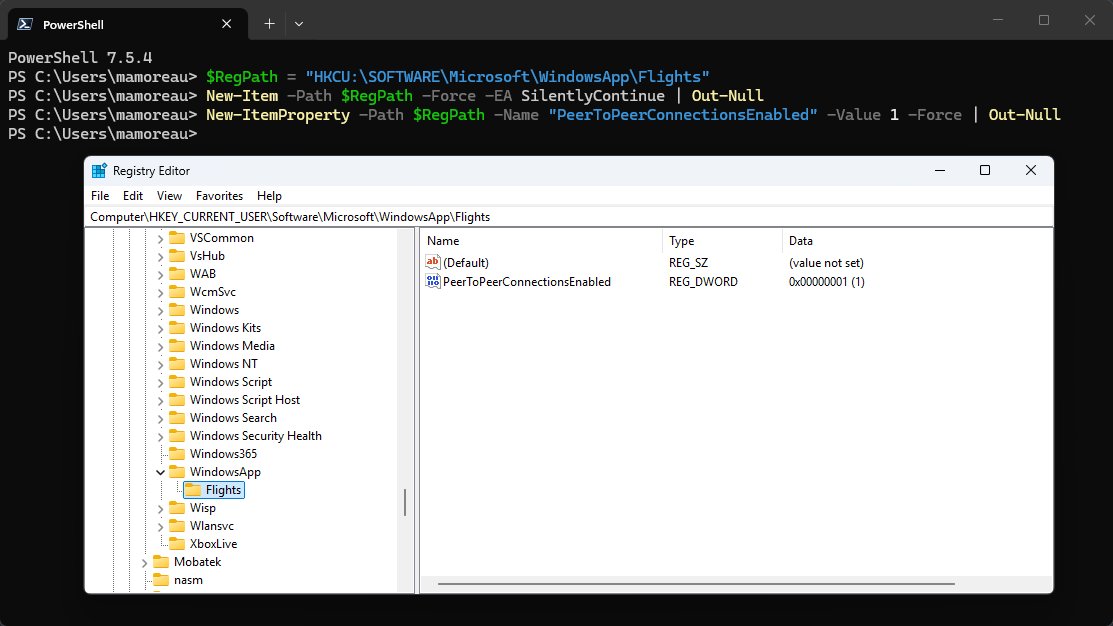The height and width of the screenshot is (626, 1113).
Task: Expand the Windows Search key
Action: [160, 418]
